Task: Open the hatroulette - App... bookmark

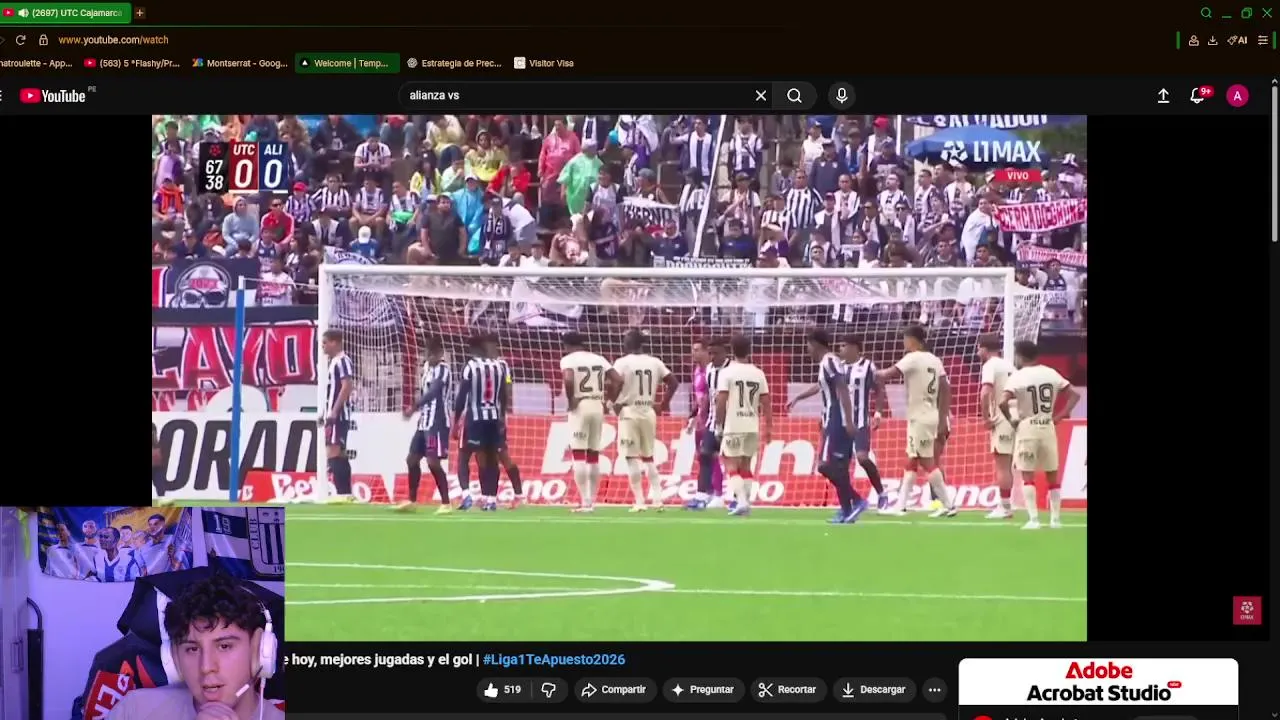Action: 36,63
